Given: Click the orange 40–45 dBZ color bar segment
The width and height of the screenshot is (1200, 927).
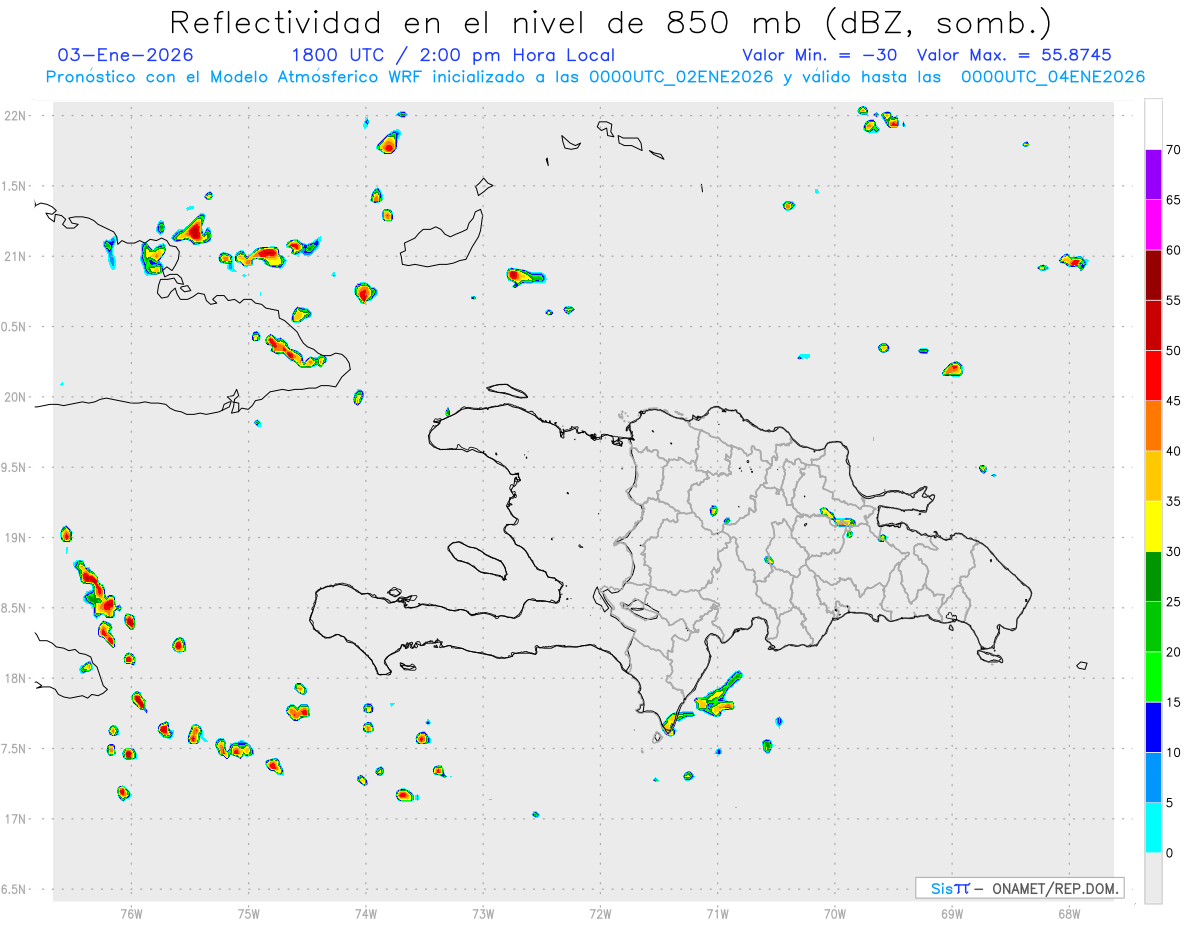Looking at the screenshot, I should 1153,426.
